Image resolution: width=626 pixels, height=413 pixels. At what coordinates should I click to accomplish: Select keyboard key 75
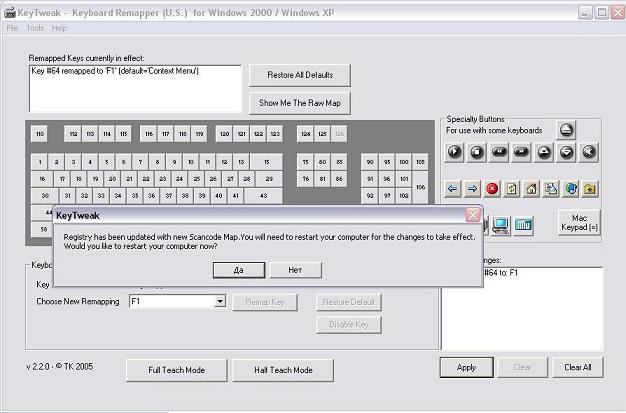(305, 162)
